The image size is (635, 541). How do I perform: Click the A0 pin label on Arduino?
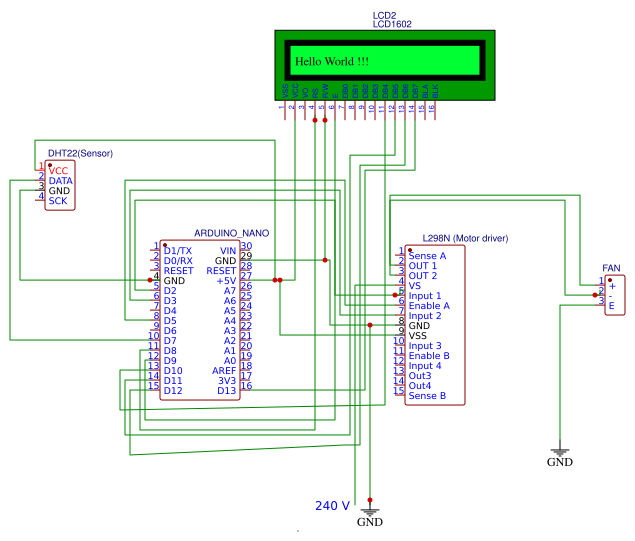230,361
